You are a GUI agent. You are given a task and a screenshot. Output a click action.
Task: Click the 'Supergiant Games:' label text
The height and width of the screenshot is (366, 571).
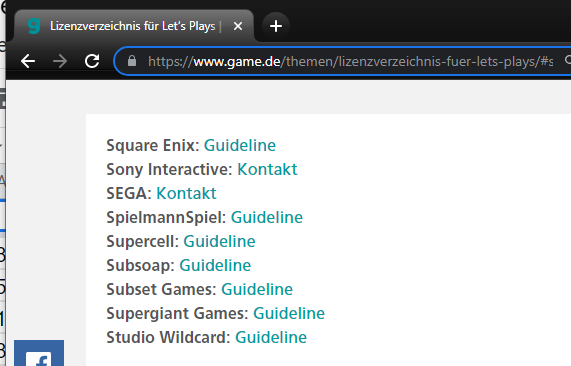point(177,314)
